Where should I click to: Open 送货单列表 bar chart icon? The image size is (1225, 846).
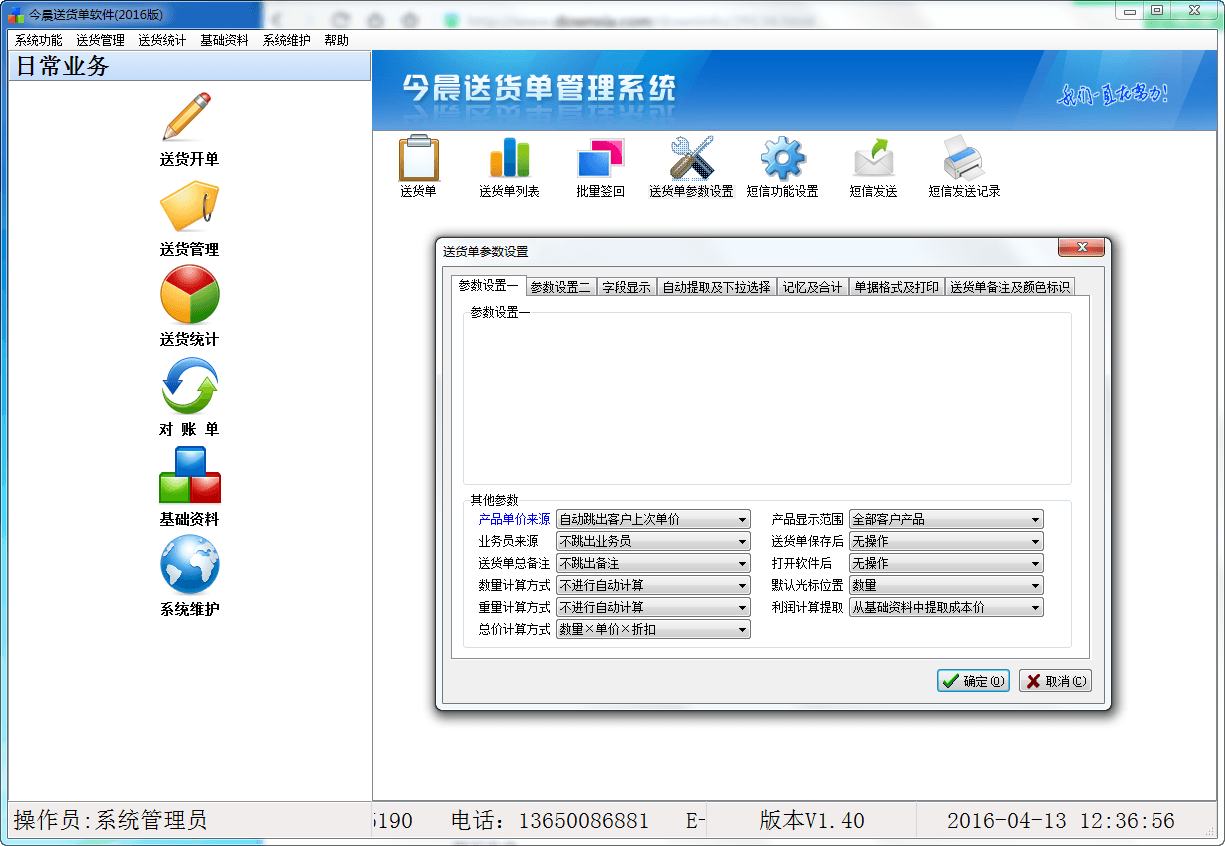coord(509,160)
